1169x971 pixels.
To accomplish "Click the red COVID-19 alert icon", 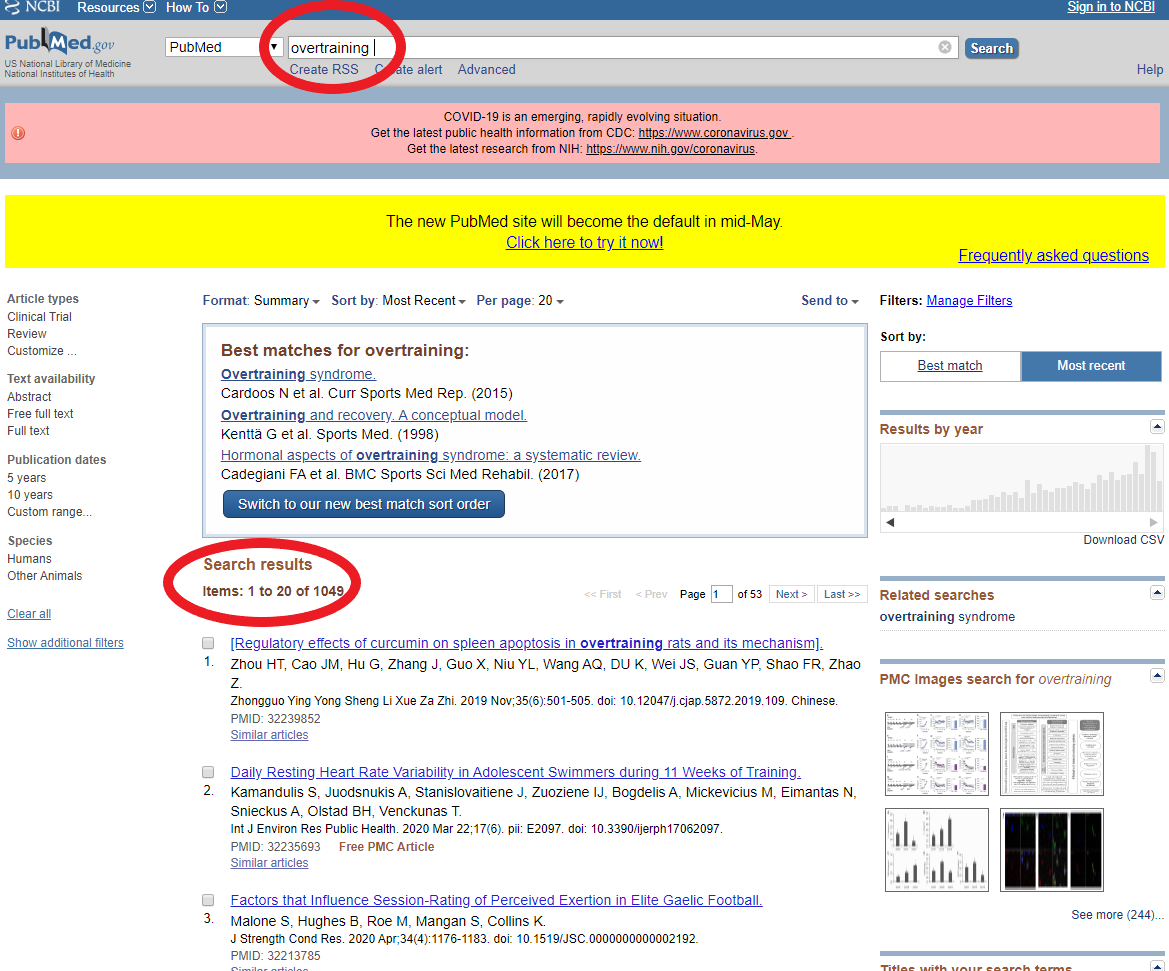I will coord(18,133).
